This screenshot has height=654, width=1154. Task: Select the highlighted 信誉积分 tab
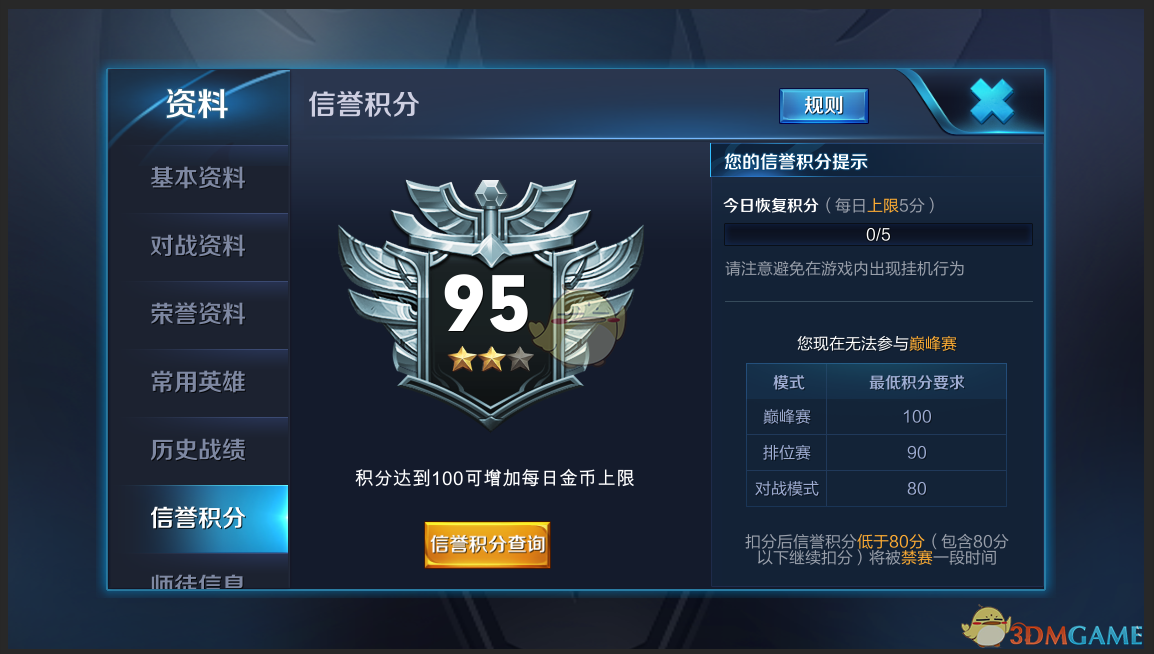pos(198,518)
